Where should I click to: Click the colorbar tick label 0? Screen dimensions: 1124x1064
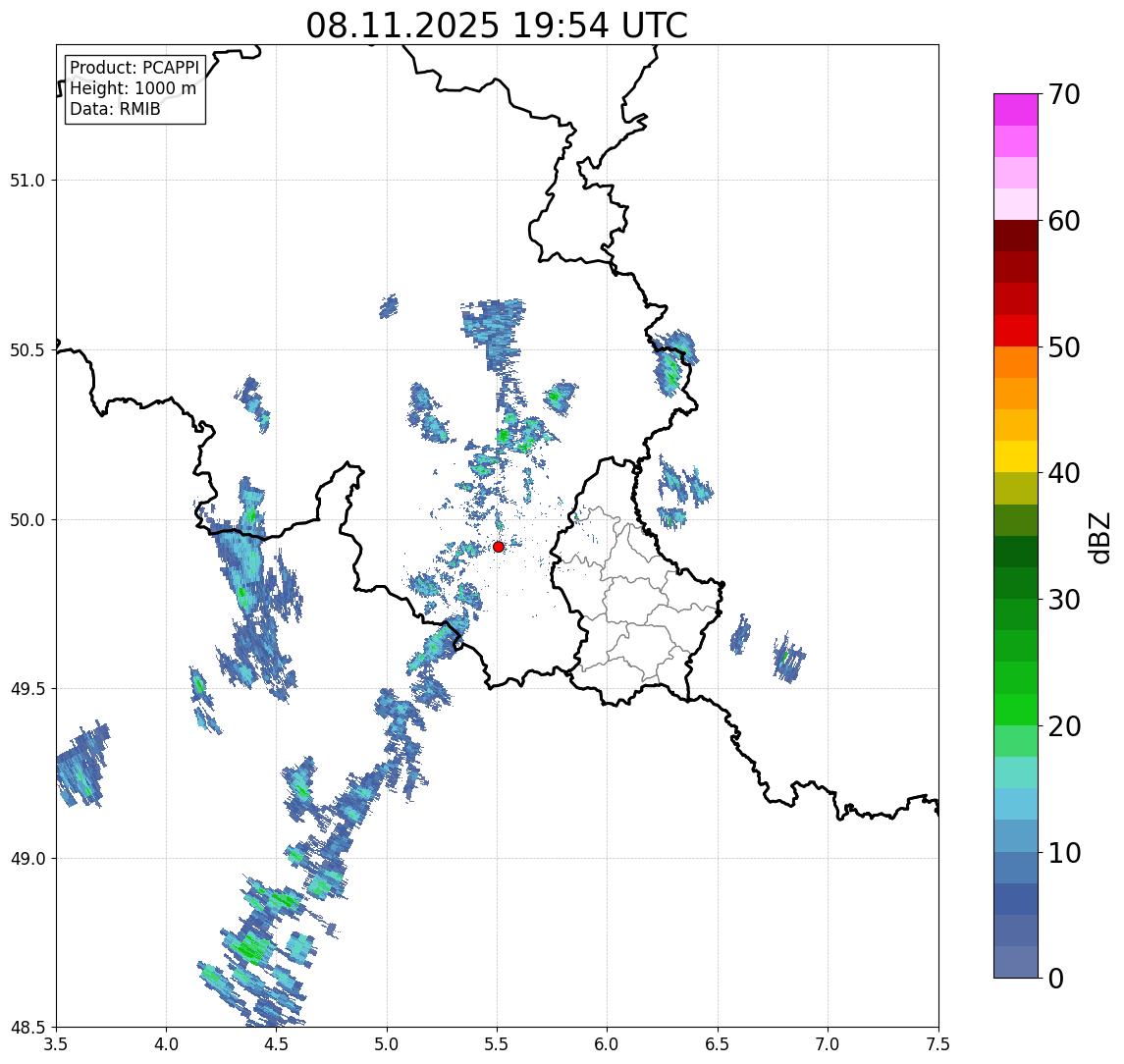[1056, 978]
